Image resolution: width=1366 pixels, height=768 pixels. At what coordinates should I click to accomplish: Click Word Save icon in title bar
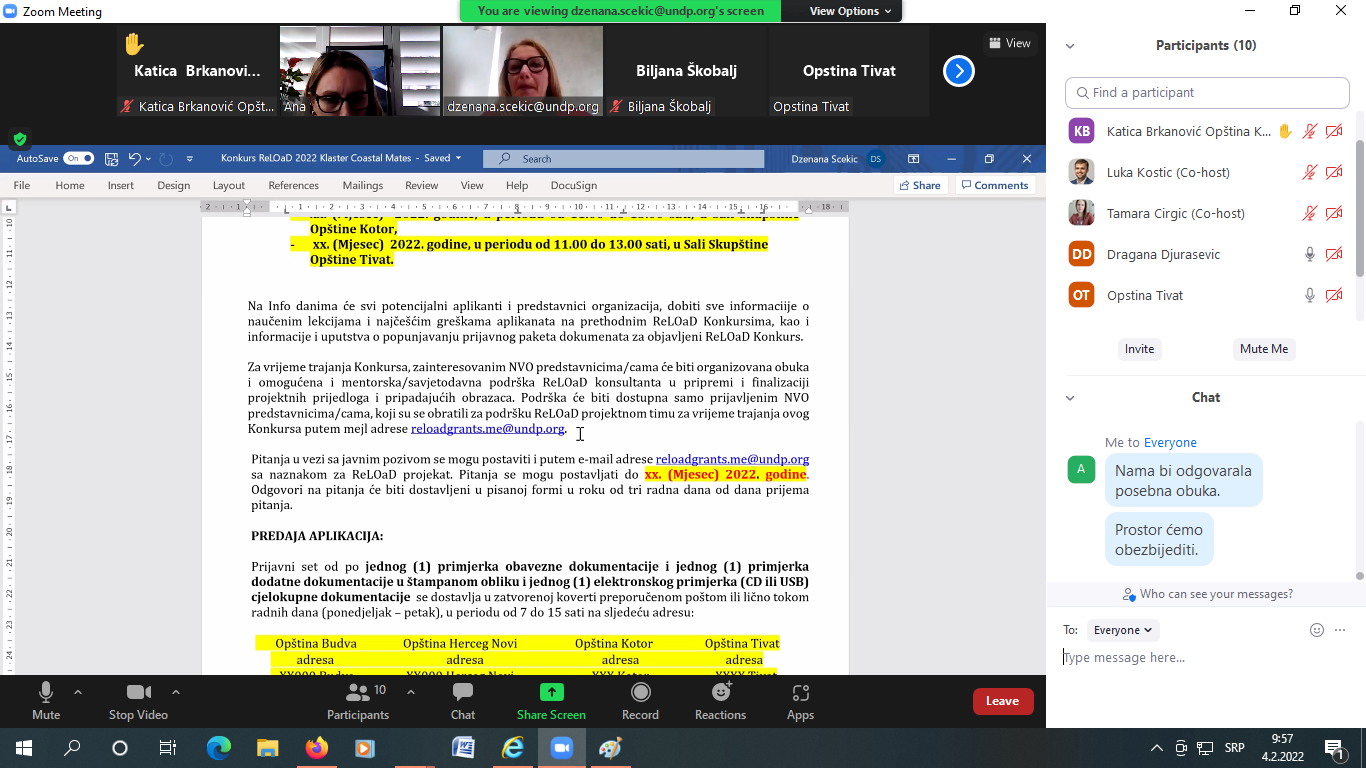(x=111, y=158)
